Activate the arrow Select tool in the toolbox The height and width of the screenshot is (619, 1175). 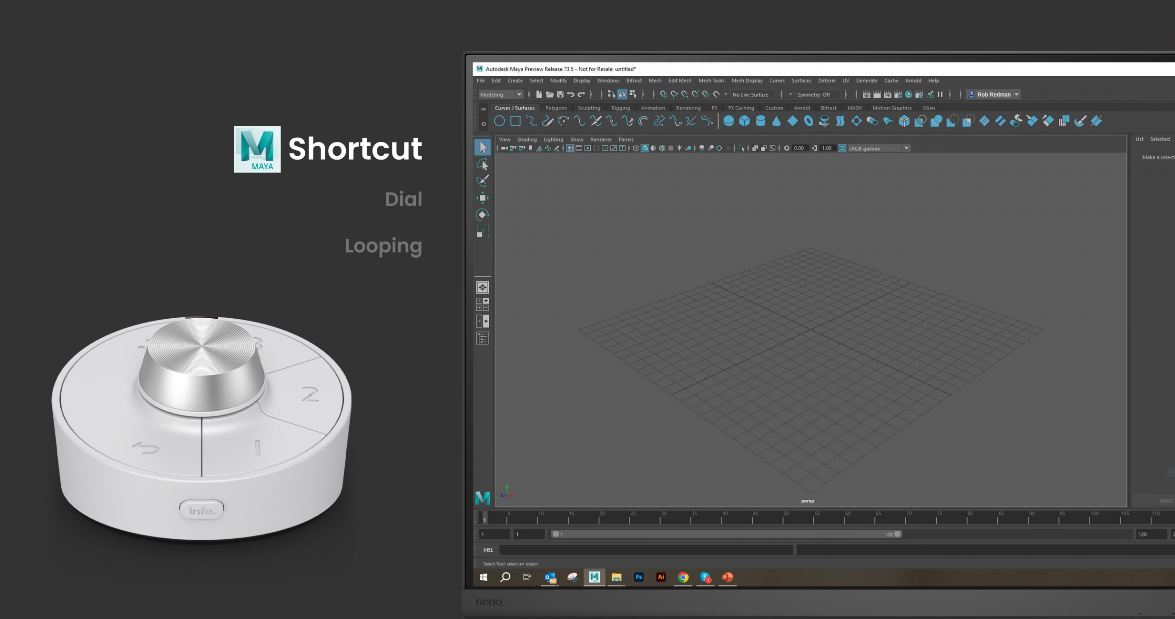point(483,147)
